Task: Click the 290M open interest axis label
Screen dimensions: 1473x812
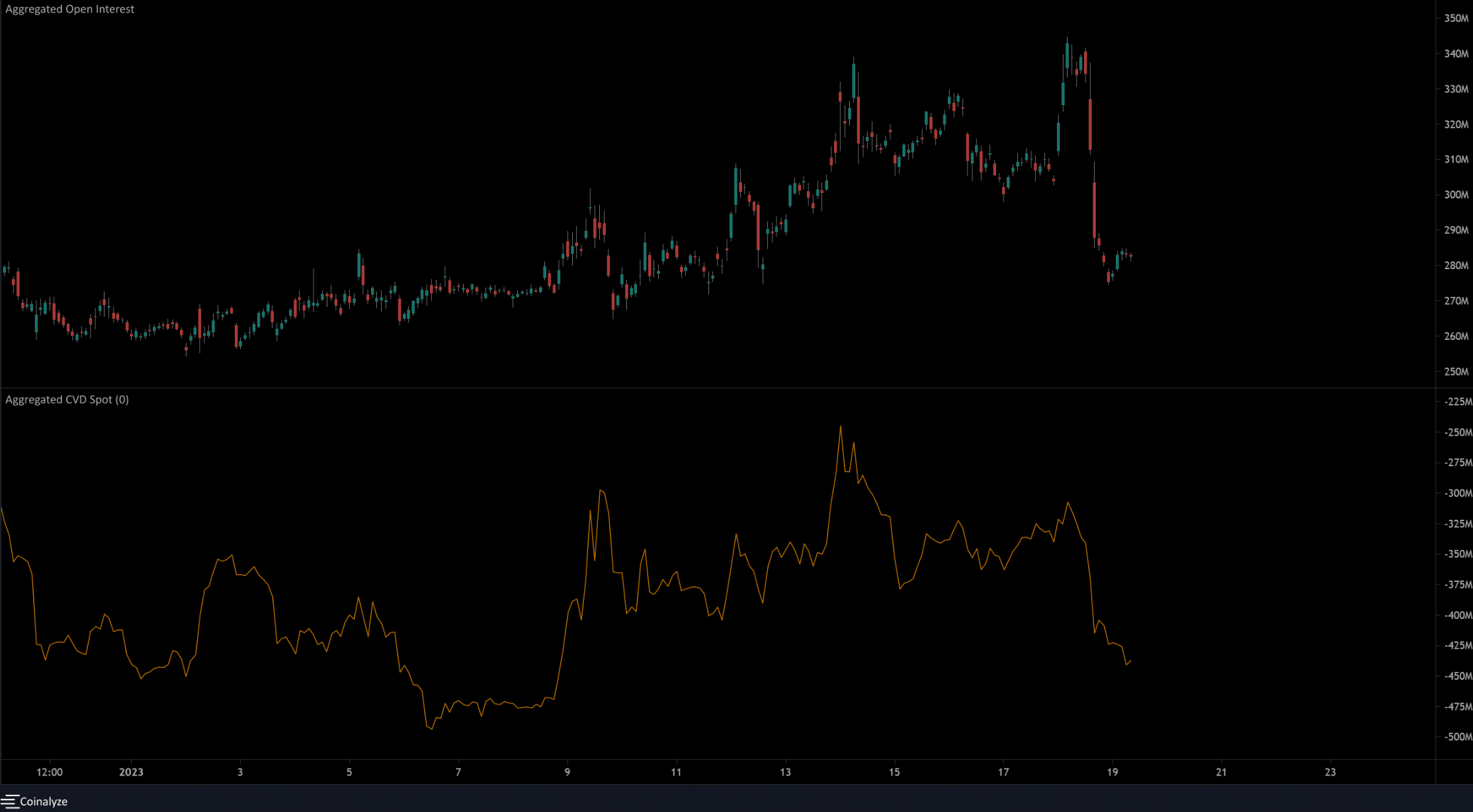Action: pyautogui.click(x=1456, y=230)
